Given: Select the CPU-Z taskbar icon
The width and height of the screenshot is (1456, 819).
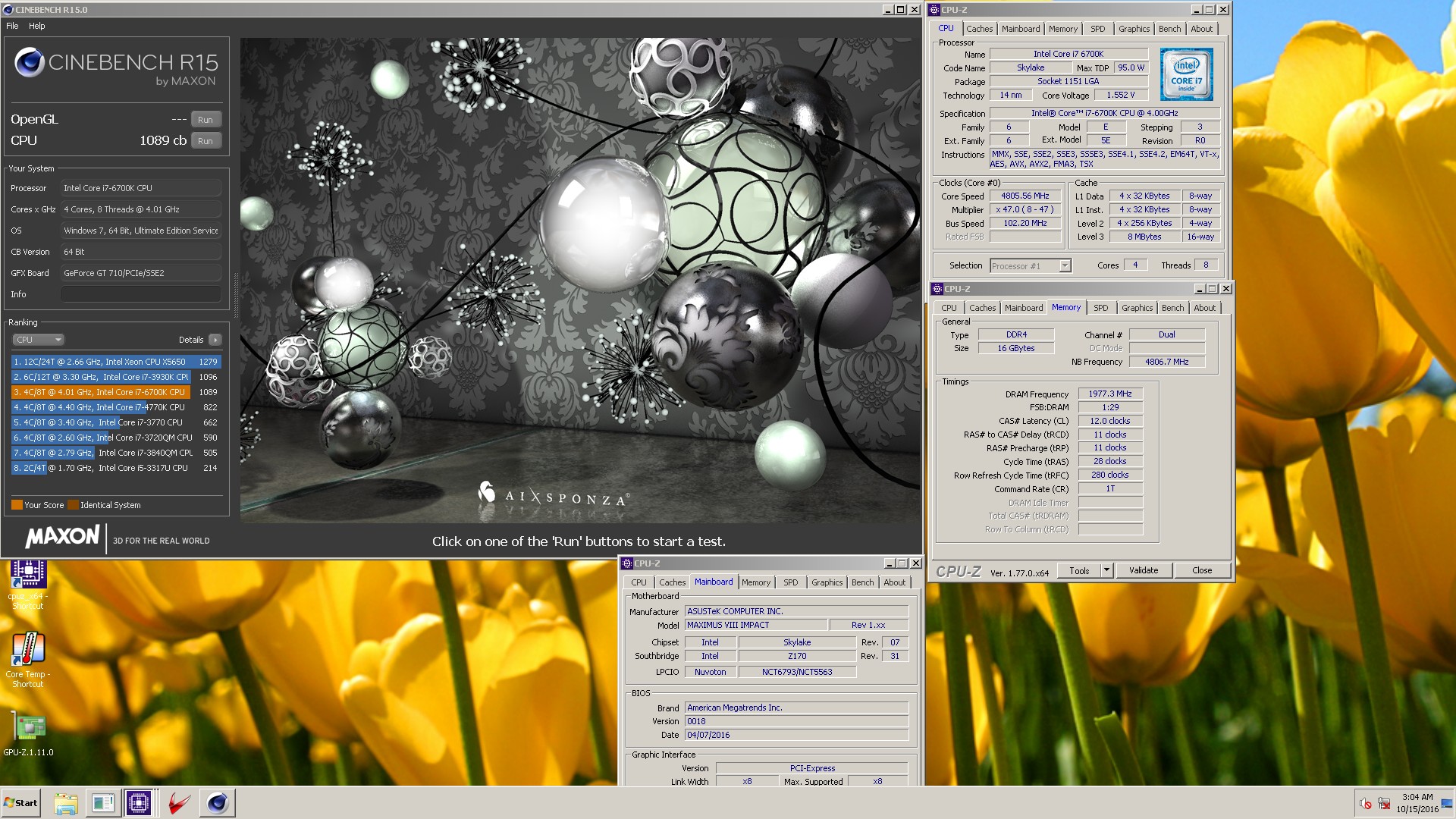Looking at the screenshot, I should 139,803.
